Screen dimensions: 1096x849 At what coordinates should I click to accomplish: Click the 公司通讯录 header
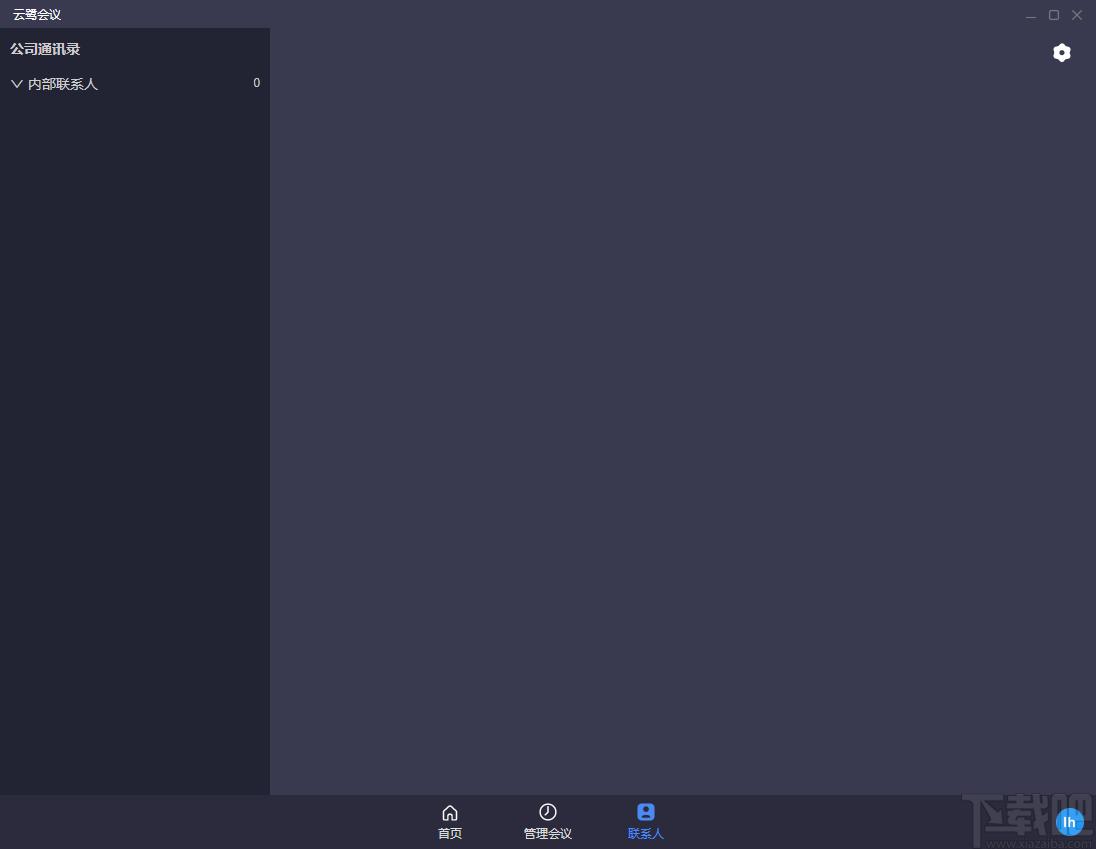pyautogui.click(x=45, y=49)
